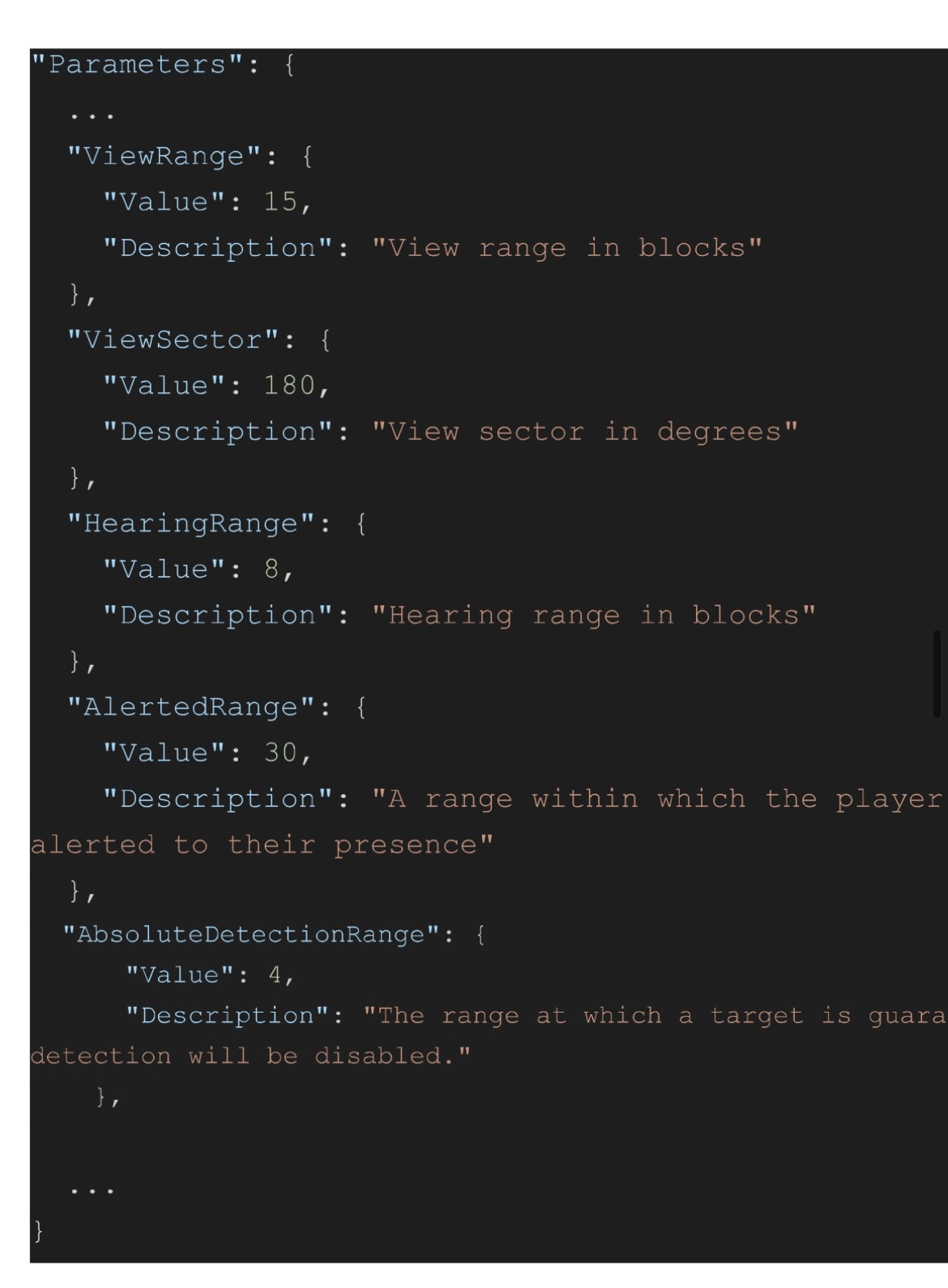Click the "ViewSector" key name

173,339
